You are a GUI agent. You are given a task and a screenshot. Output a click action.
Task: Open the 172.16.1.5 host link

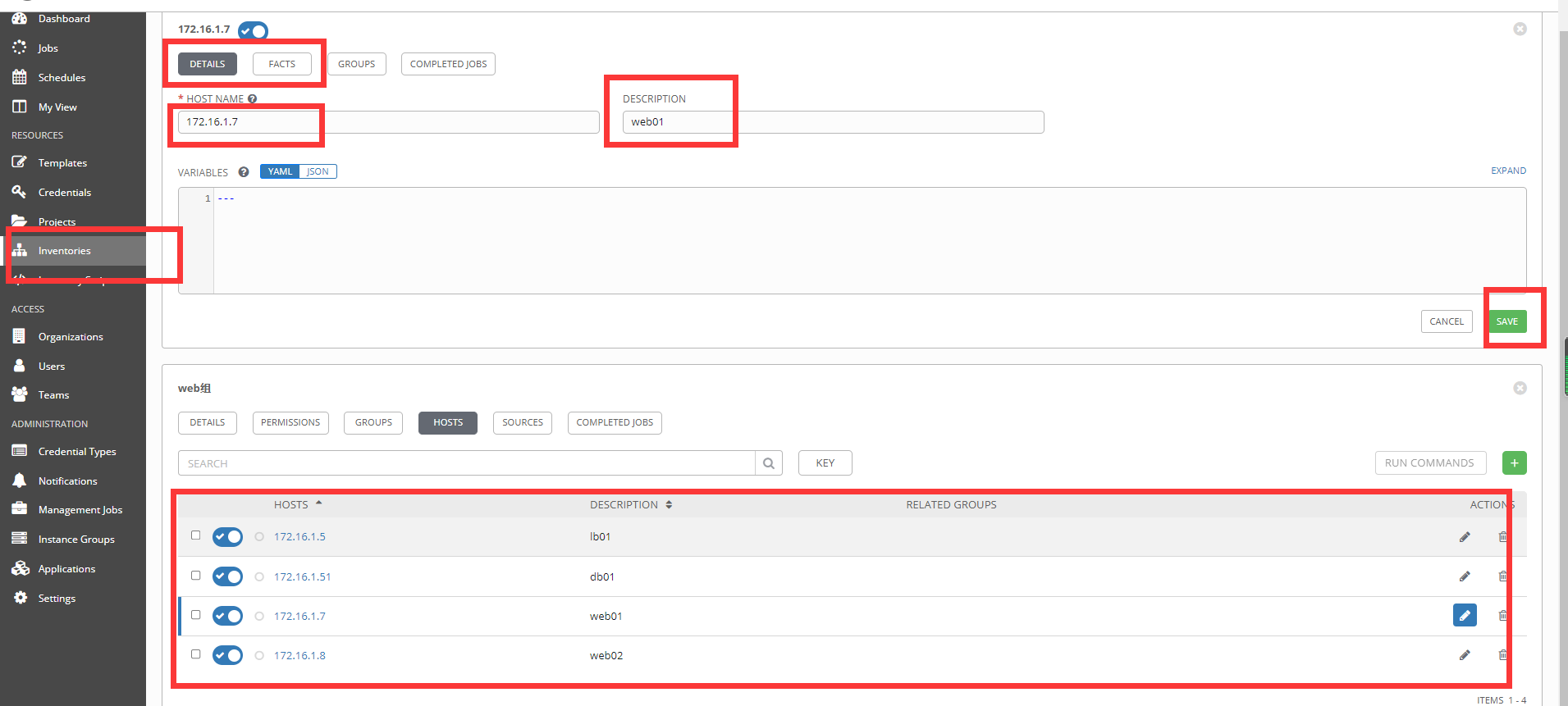299,537
